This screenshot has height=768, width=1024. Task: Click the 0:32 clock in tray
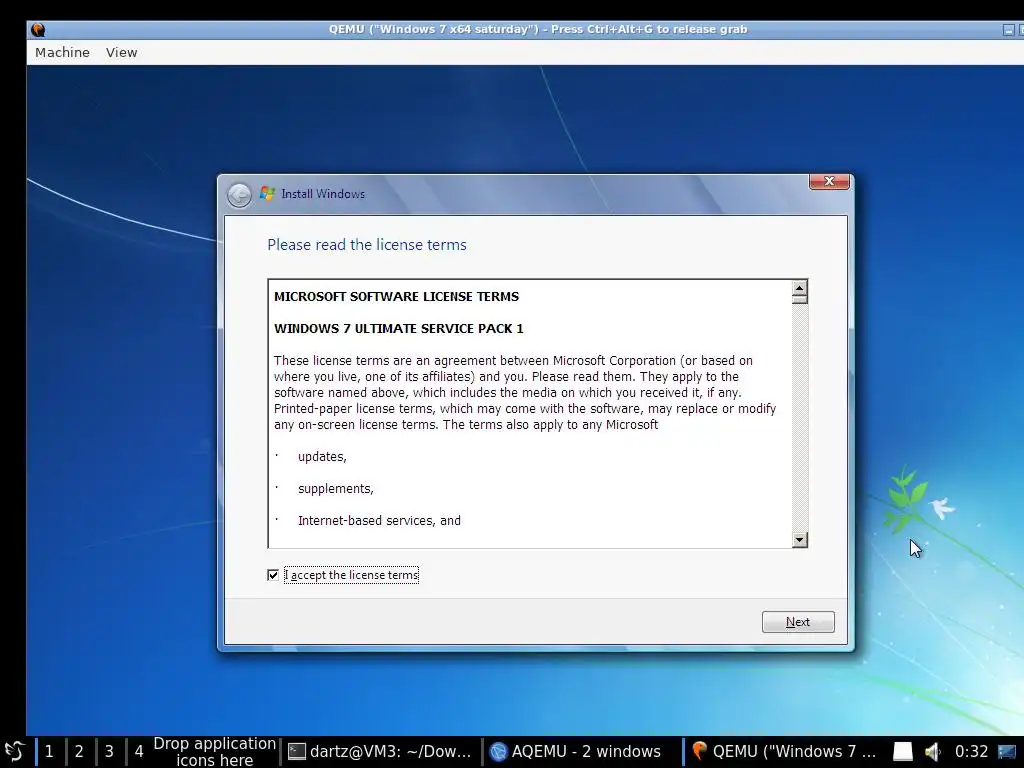click(x=971, y=752)
